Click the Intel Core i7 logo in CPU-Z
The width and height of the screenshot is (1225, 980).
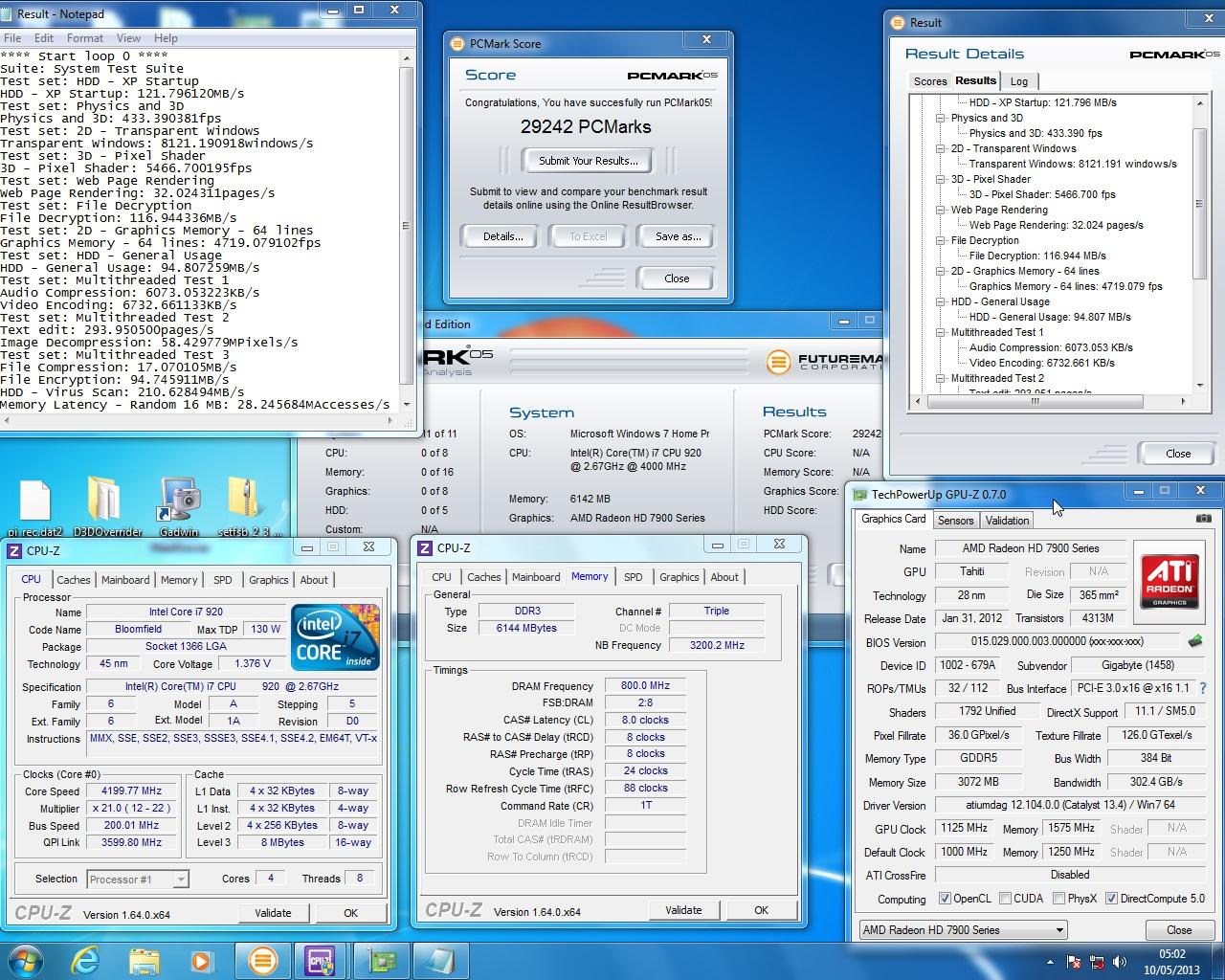point(335,637)
